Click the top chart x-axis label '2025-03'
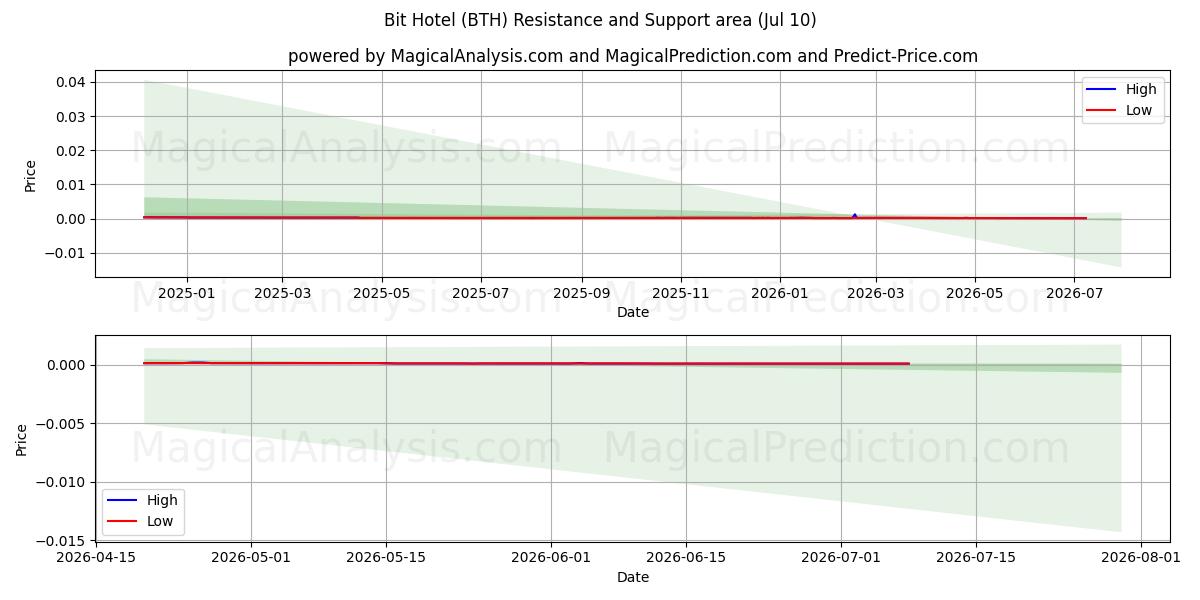This screenshot has height=600, width=1200. point(282,294)
